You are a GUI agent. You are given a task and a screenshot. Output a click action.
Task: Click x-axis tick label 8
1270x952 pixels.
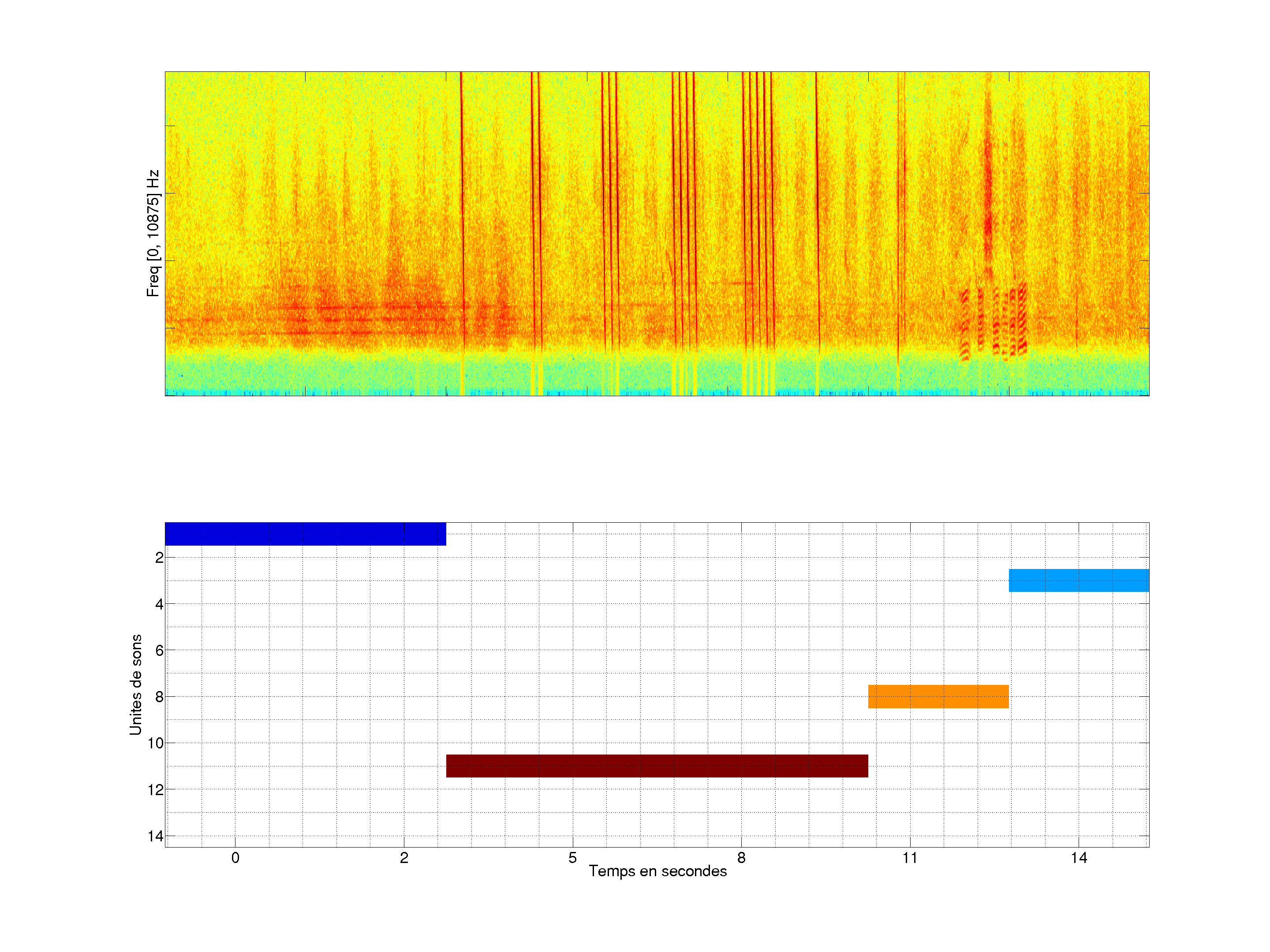pos(741,858)
